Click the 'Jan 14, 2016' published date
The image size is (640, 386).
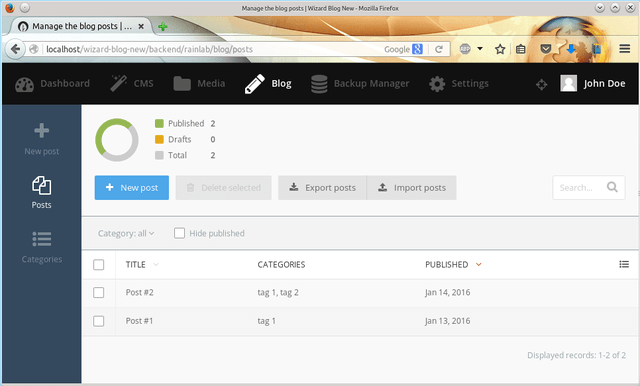coord(448,293)
